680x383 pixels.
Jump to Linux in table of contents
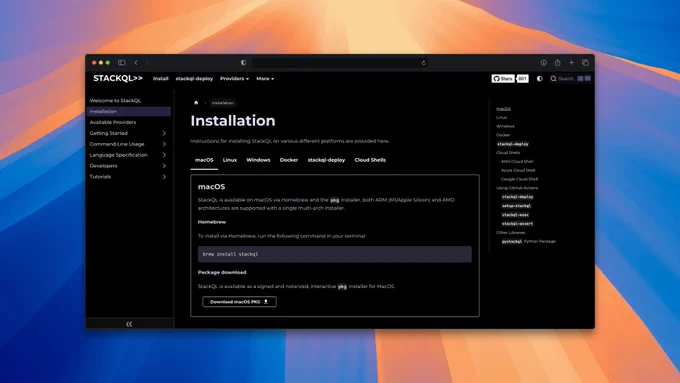pyautogui.click(x=501, y=118)
